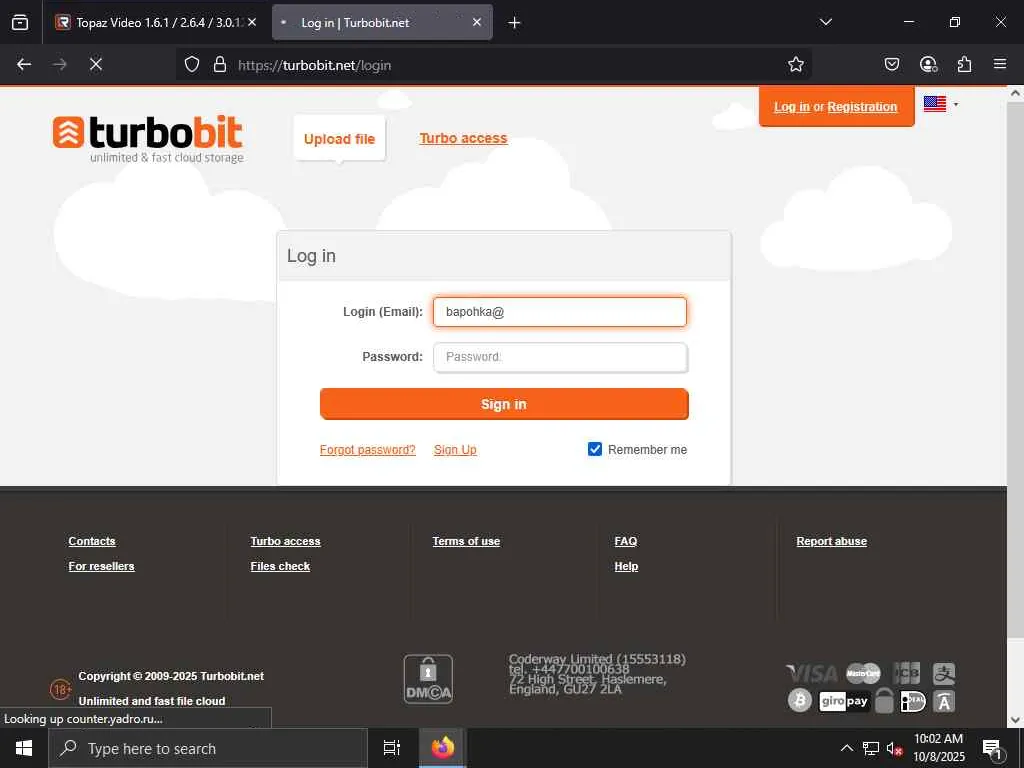List all tabs dropdown arrow
The width and height of the screenshot is (1024, 768).
tap(825, 22)
